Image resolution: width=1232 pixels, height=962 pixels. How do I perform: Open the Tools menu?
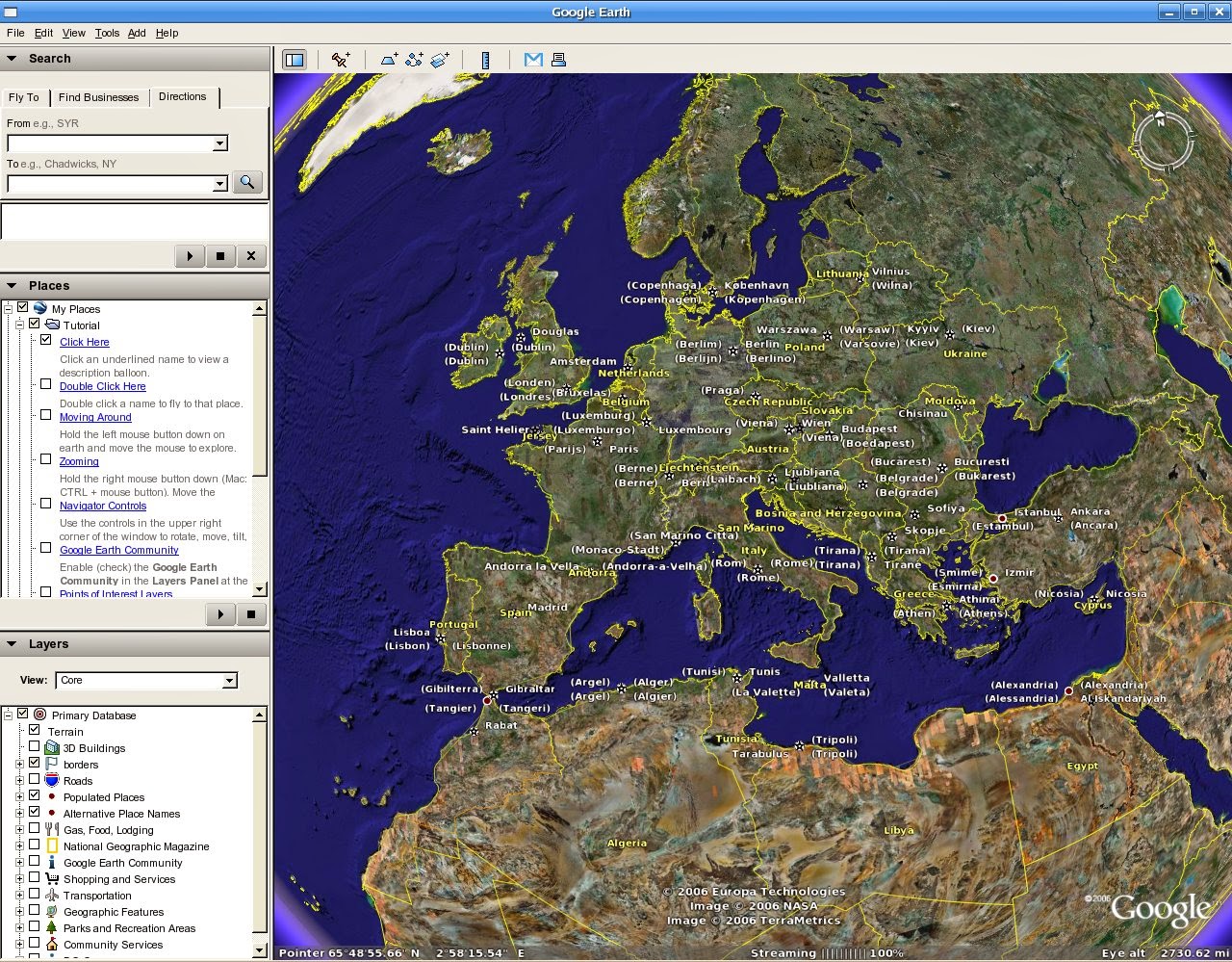(106, 33)
